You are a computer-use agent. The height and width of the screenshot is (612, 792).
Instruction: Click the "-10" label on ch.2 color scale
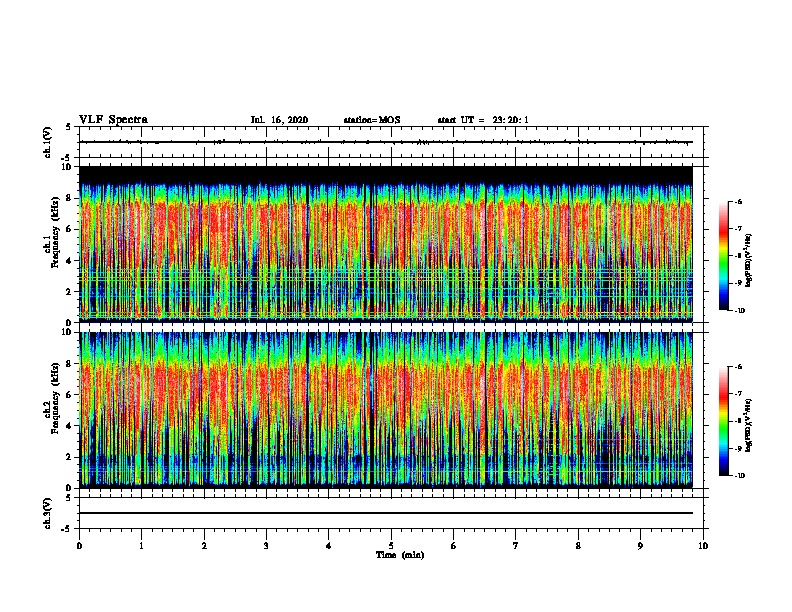[x=739, y=475]
